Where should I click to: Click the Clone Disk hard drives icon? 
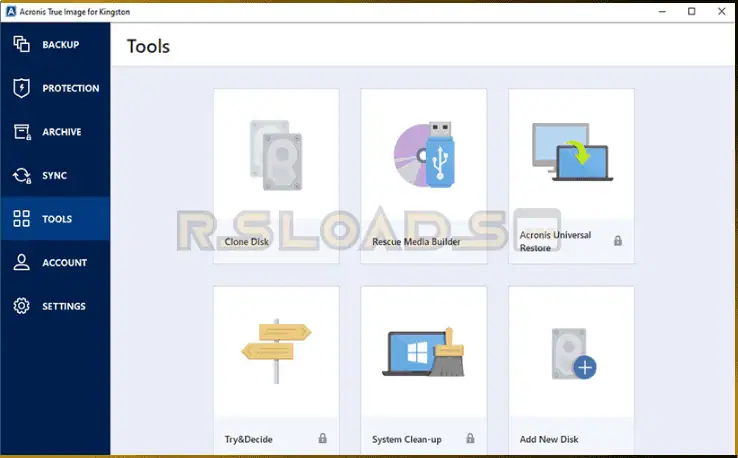coord(276,155)
